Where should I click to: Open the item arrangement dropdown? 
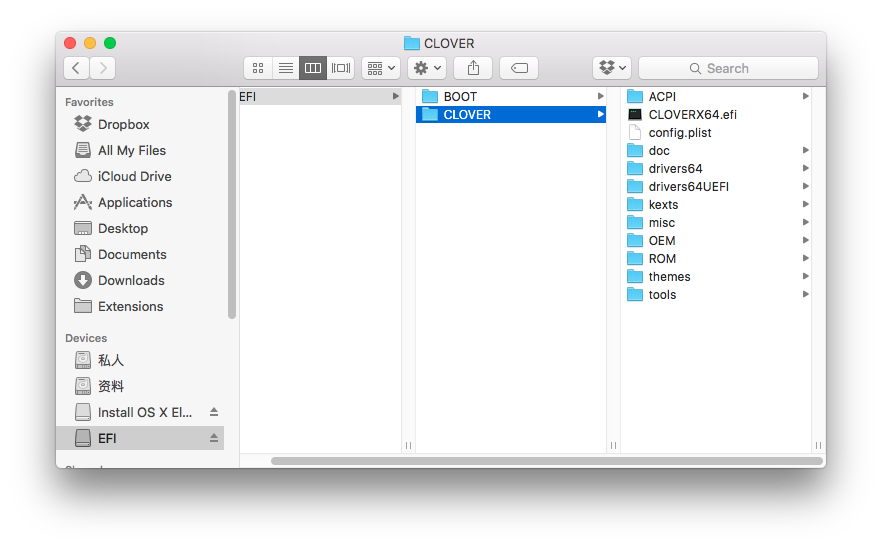[x=381, y=68]
